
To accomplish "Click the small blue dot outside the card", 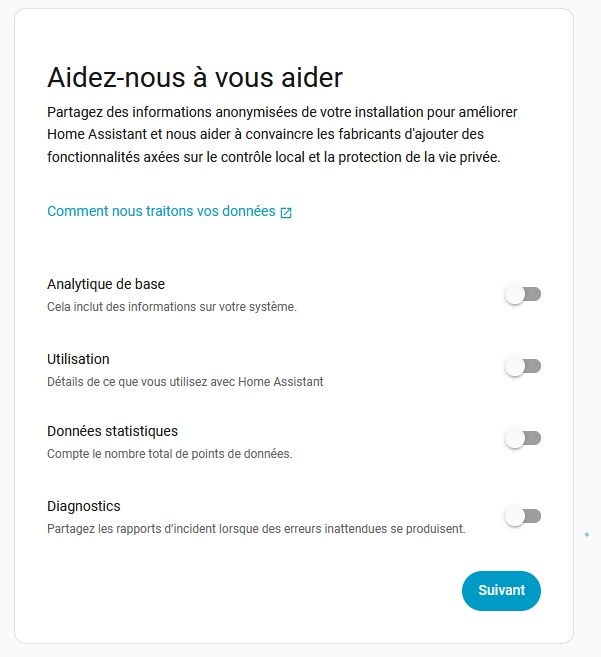I will [x=587, y=535].
